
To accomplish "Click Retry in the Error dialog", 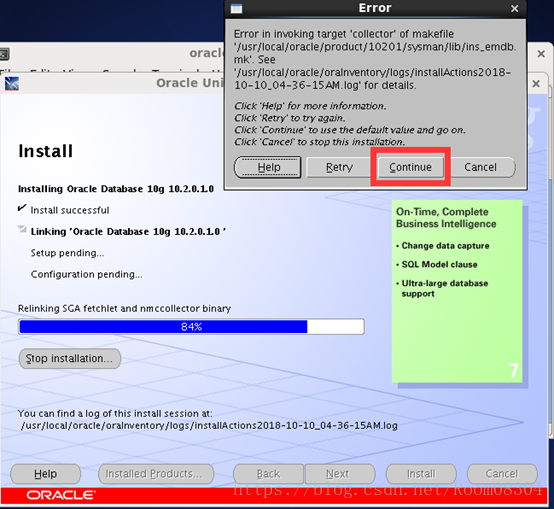I will pyautogui.click(x=339, y=167).
